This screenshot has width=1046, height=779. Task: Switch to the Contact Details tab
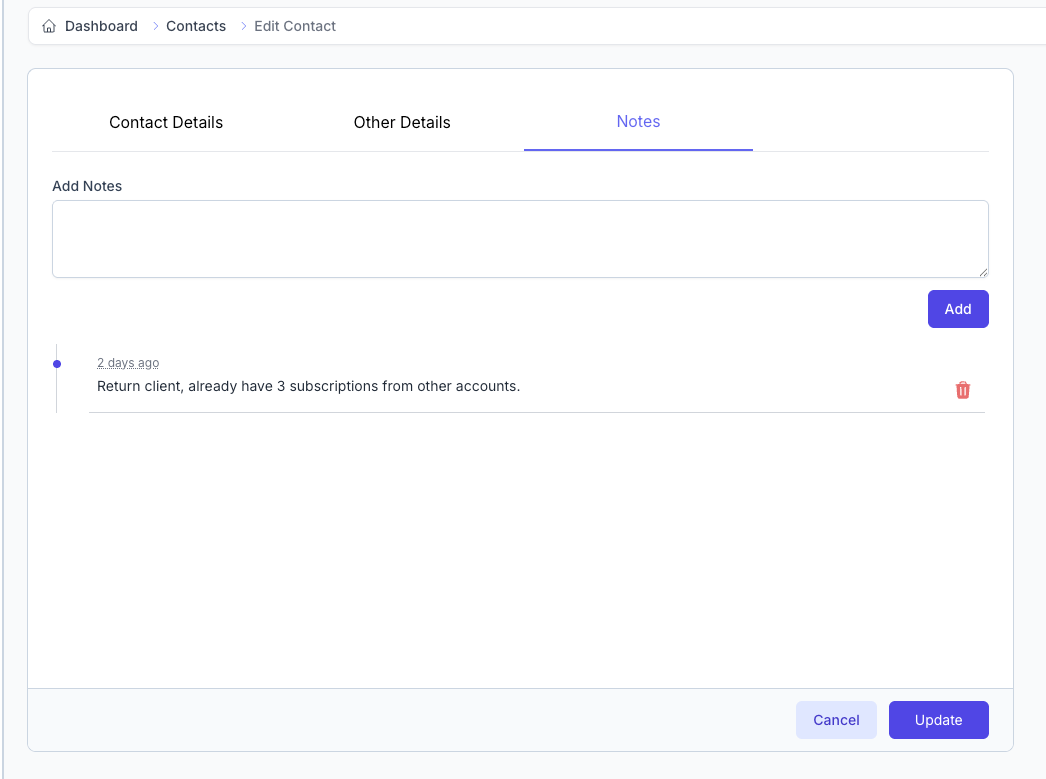point(166,122)
